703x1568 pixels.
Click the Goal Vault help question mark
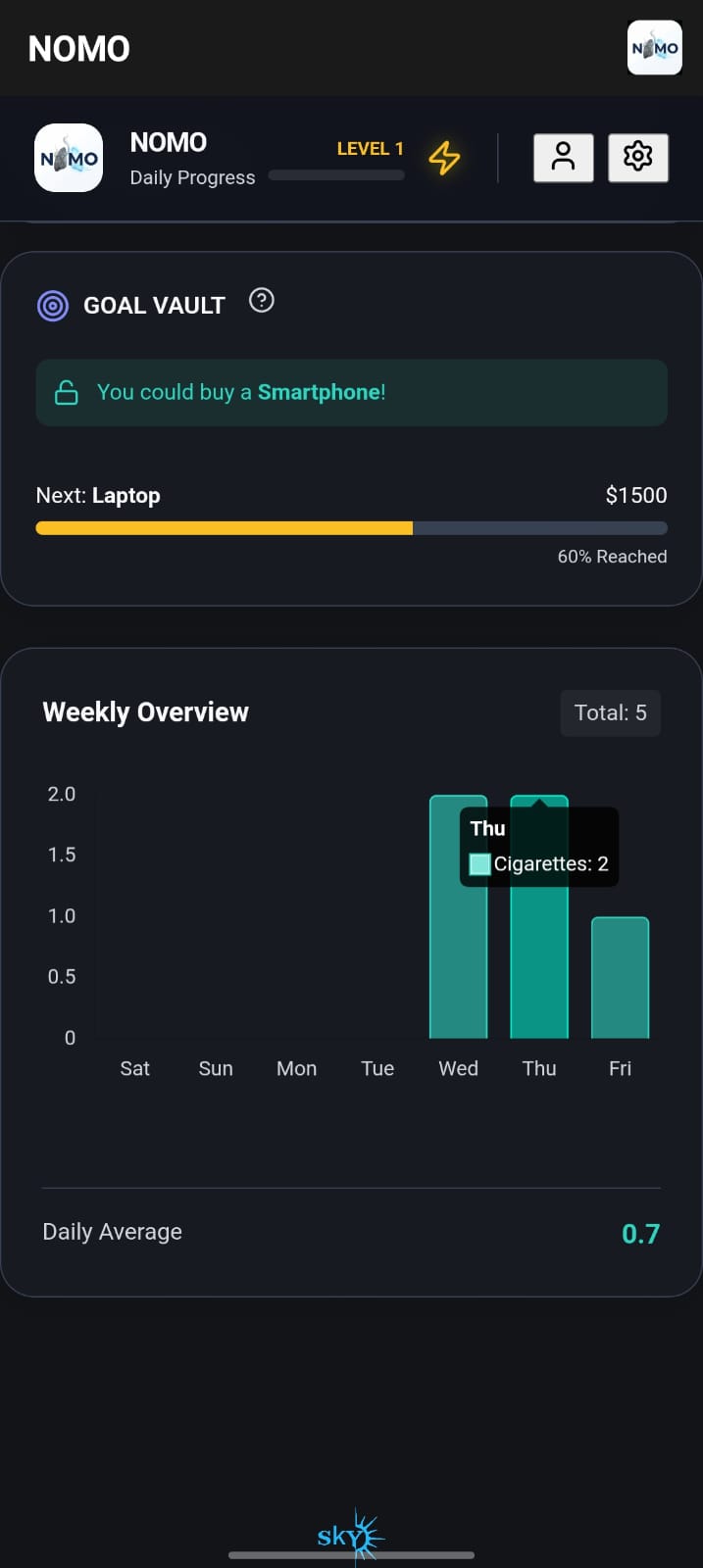tap(262, 301)
